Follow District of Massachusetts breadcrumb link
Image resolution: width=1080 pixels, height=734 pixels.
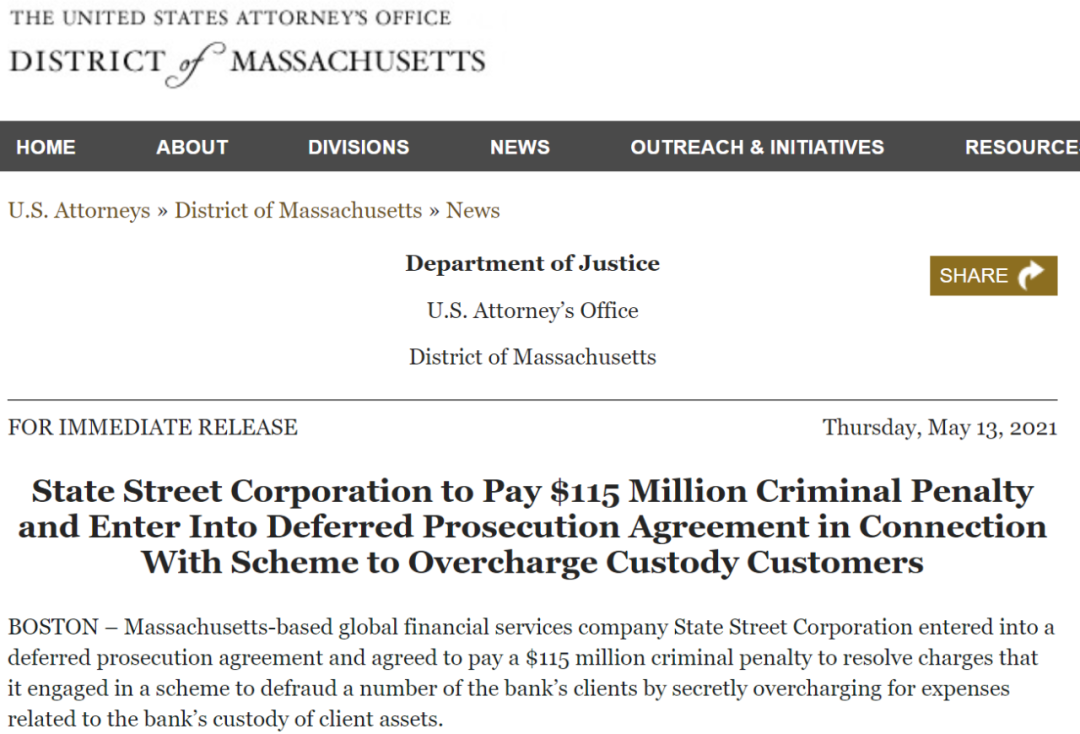[298, 210]
